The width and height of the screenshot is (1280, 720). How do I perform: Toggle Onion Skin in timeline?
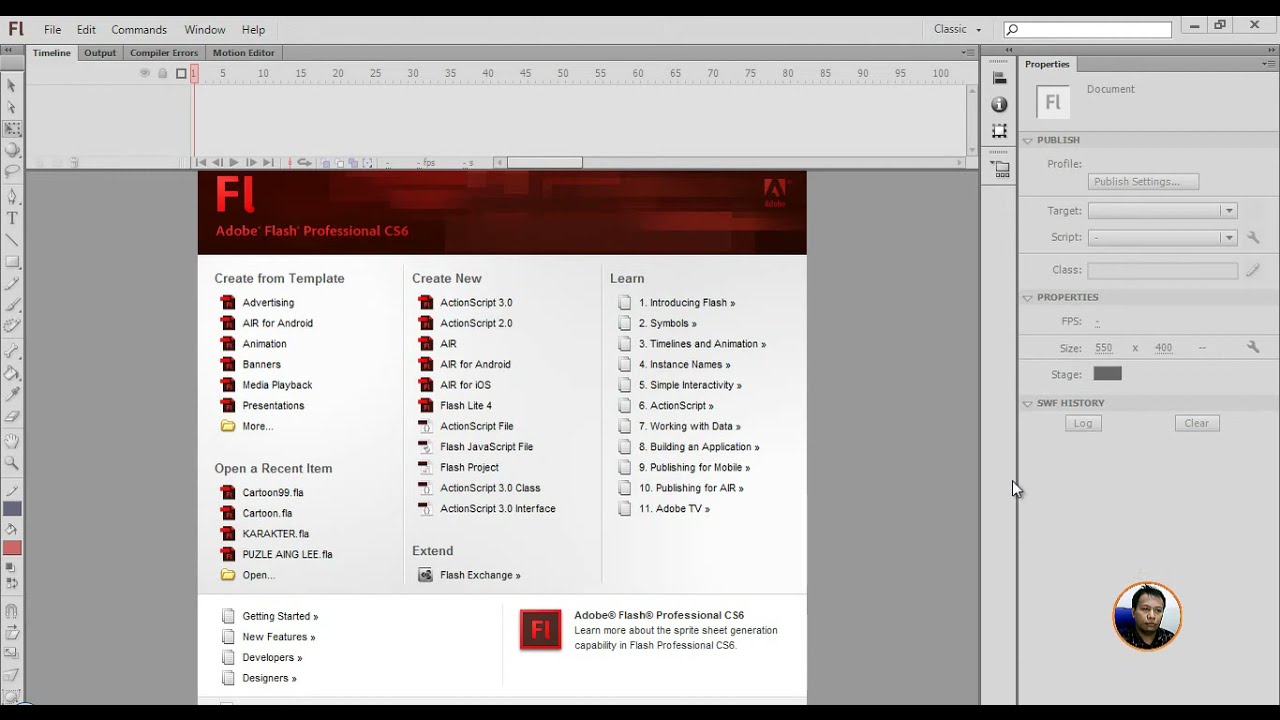(326, 162)
